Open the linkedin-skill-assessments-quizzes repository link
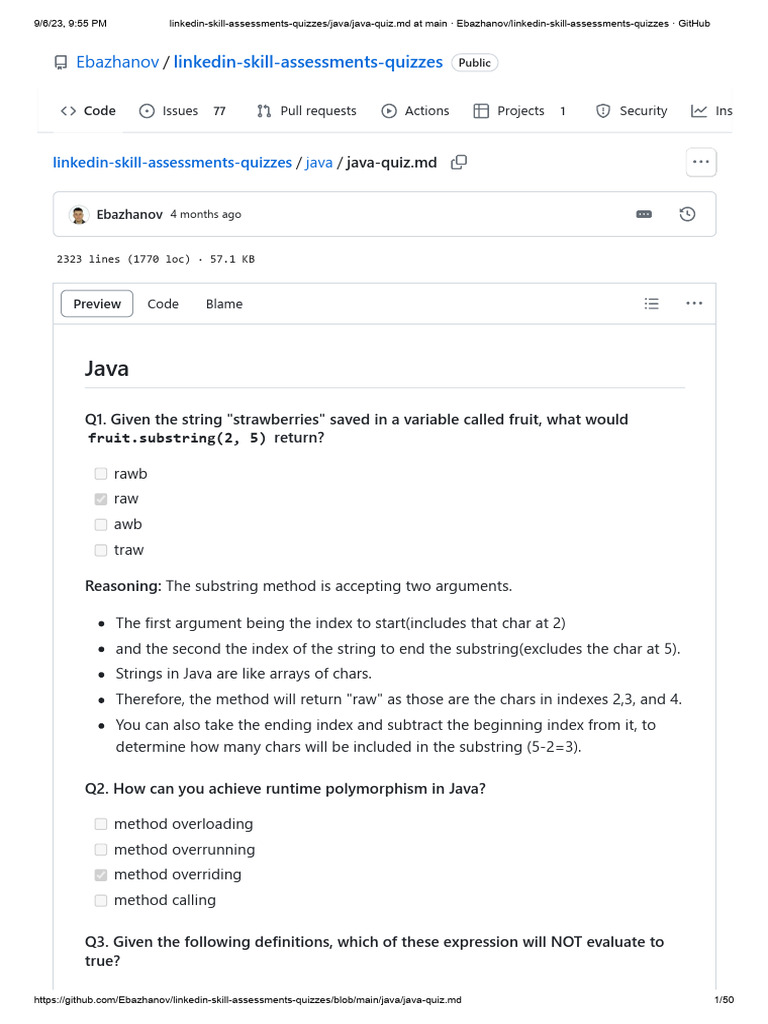 click(308, 62)
